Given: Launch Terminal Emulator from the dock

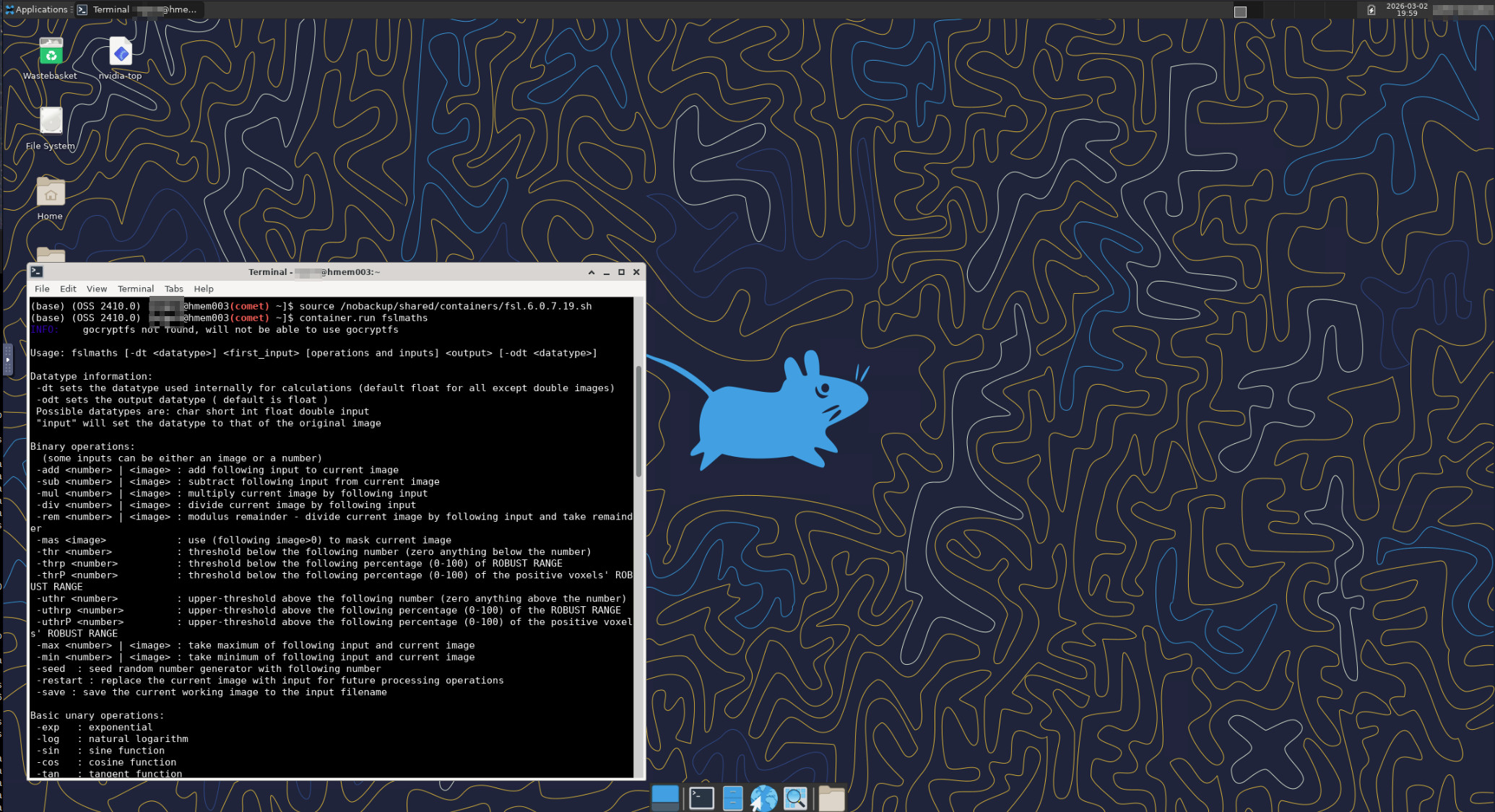Looking at the screenshot, I should pyautogui.click(x=701, y=798).
